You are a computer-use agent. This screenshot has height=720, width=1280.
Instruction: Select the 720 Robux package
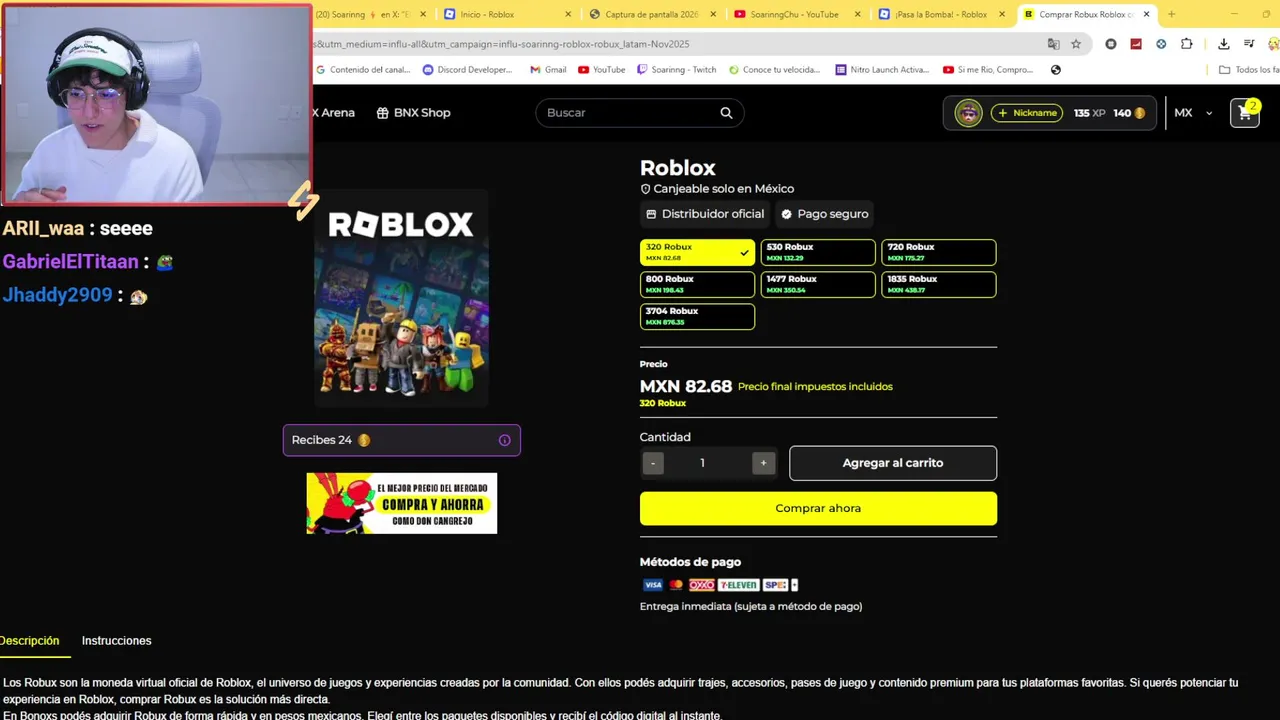click(938, 252)
